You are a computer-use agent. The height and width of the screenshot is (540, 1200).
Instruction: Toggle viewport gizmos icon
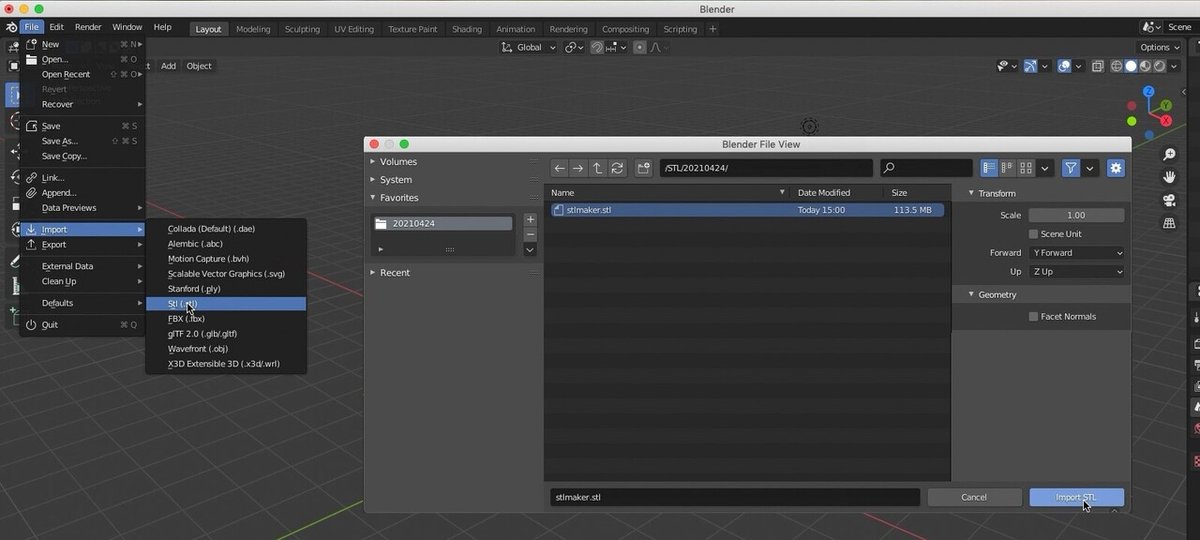1030,66
